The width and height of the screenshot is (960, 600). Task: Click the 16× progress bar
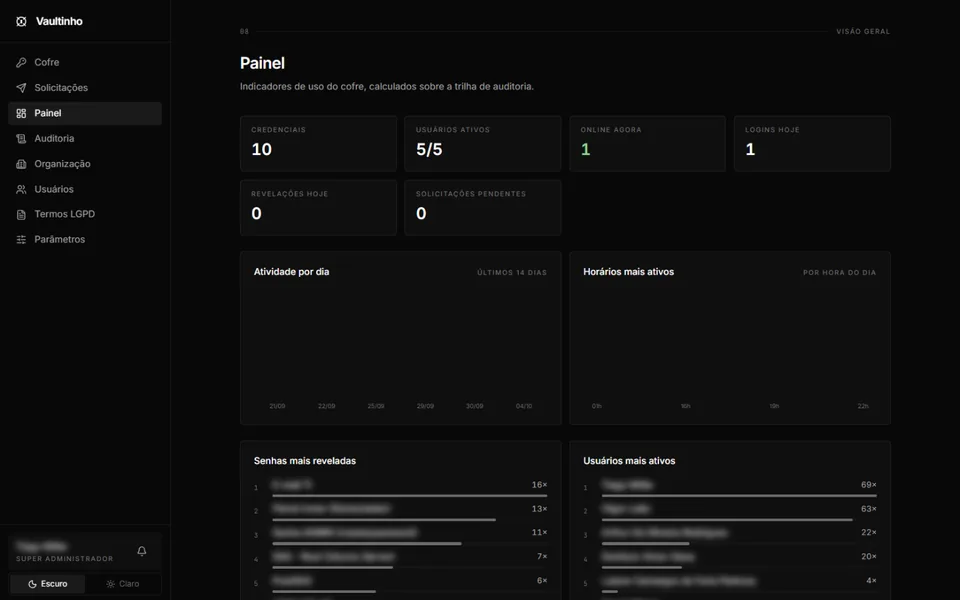(x=410, y=495)
